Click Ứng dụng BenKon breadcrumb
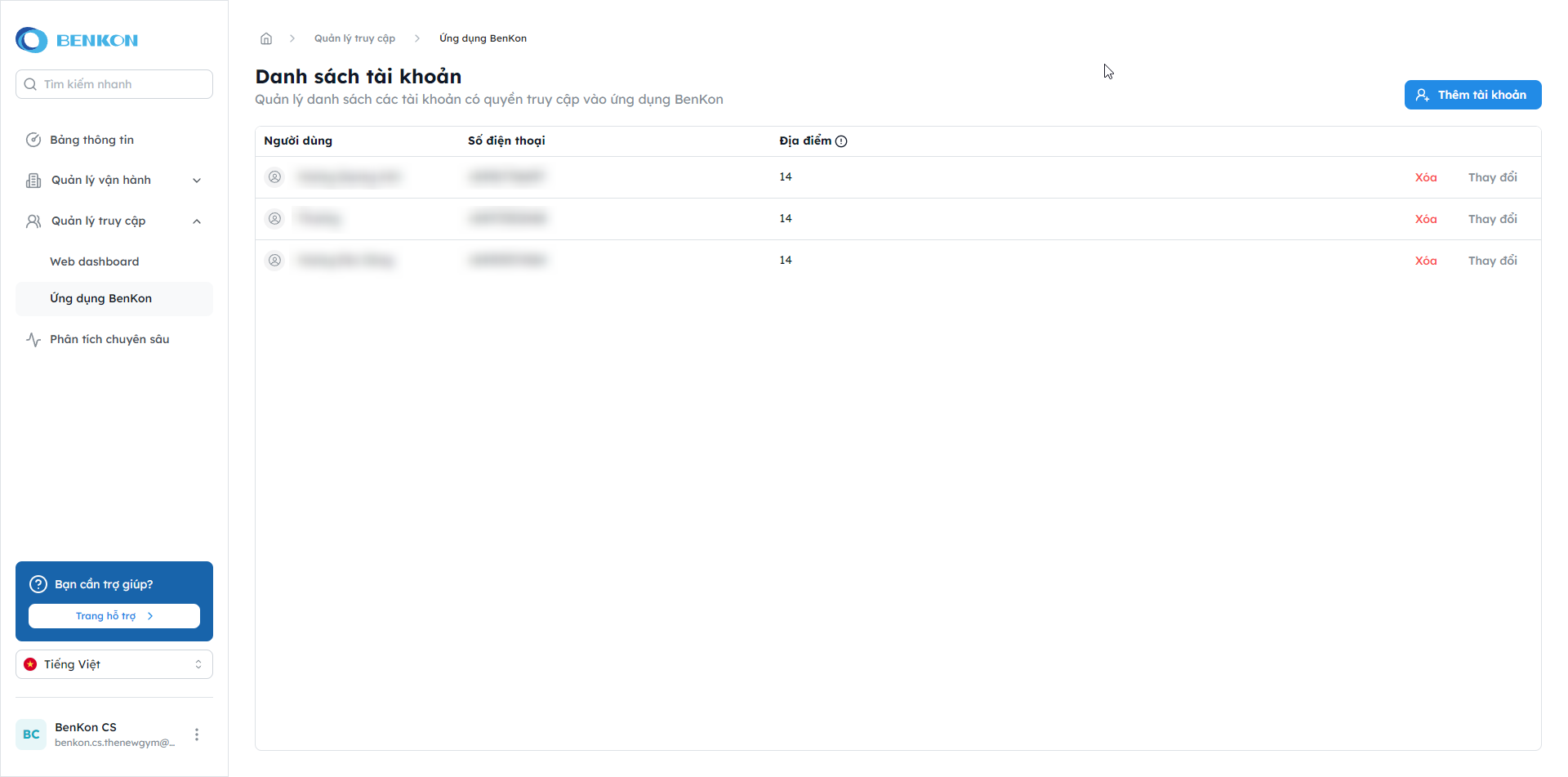Viewport: 1568px width, 777px height. pos(483,38)
